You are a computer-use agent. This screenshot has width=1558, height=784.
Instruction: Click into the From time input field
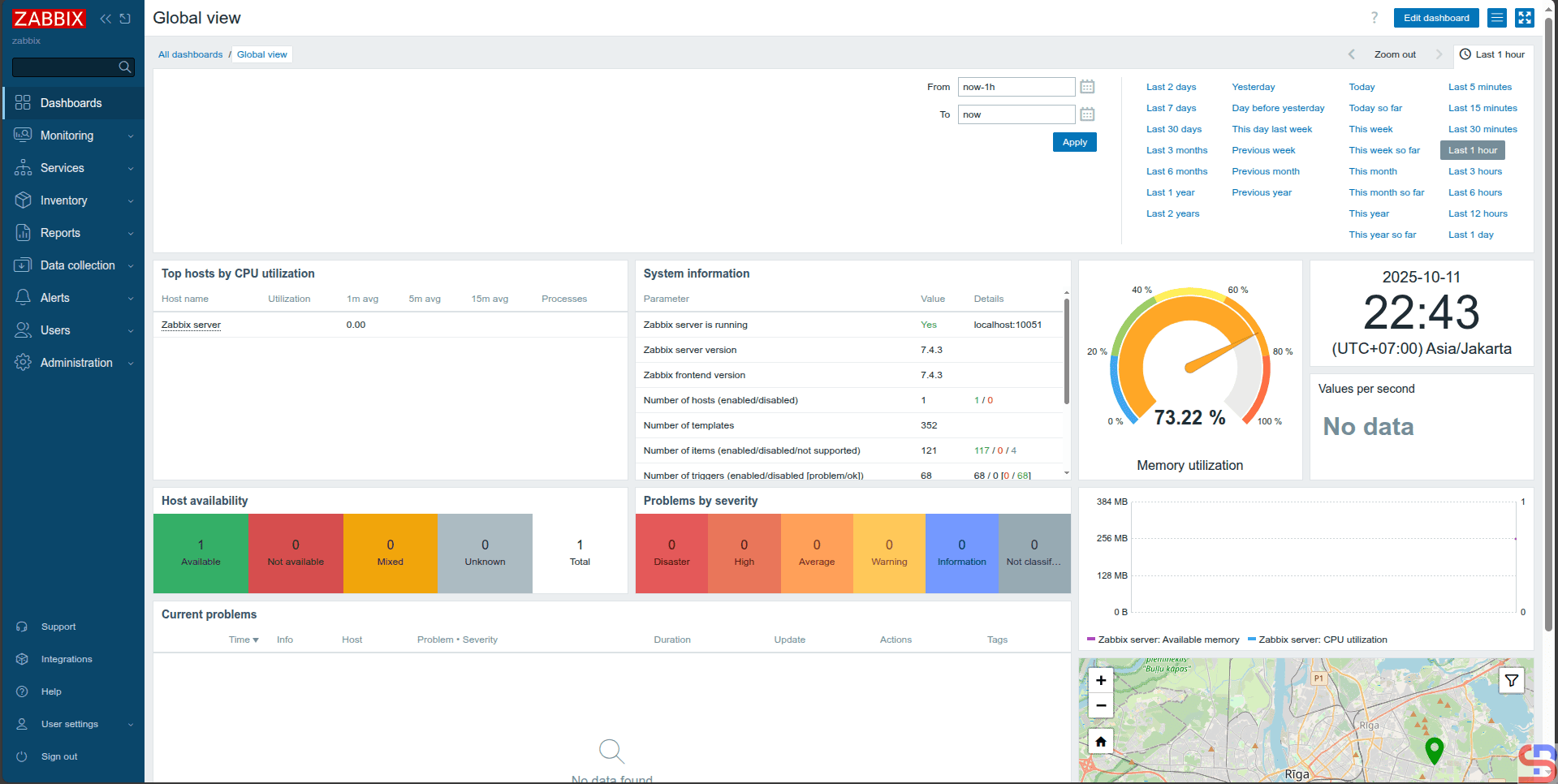[x=1016, y=87]
